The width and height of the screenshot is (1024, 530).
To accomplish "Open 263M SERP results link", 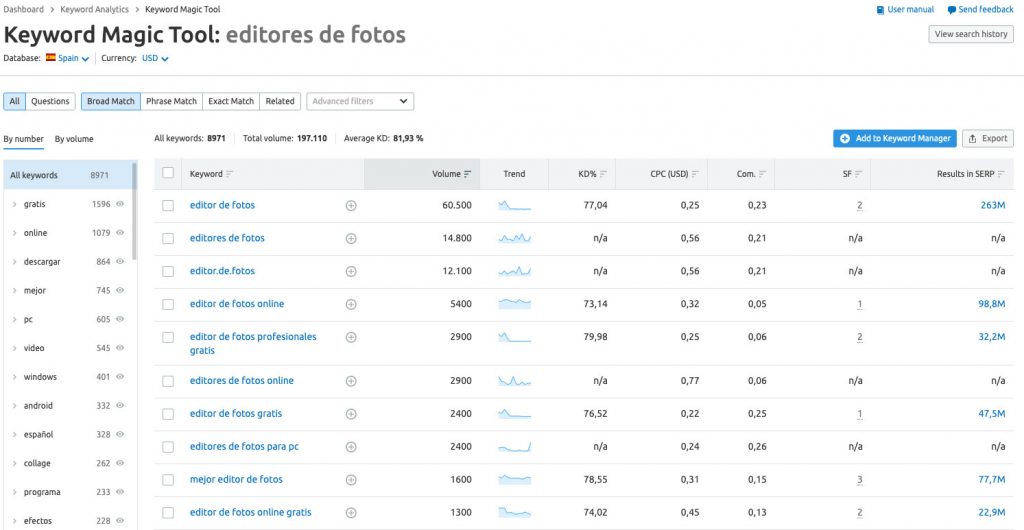I will click(993, 206).
